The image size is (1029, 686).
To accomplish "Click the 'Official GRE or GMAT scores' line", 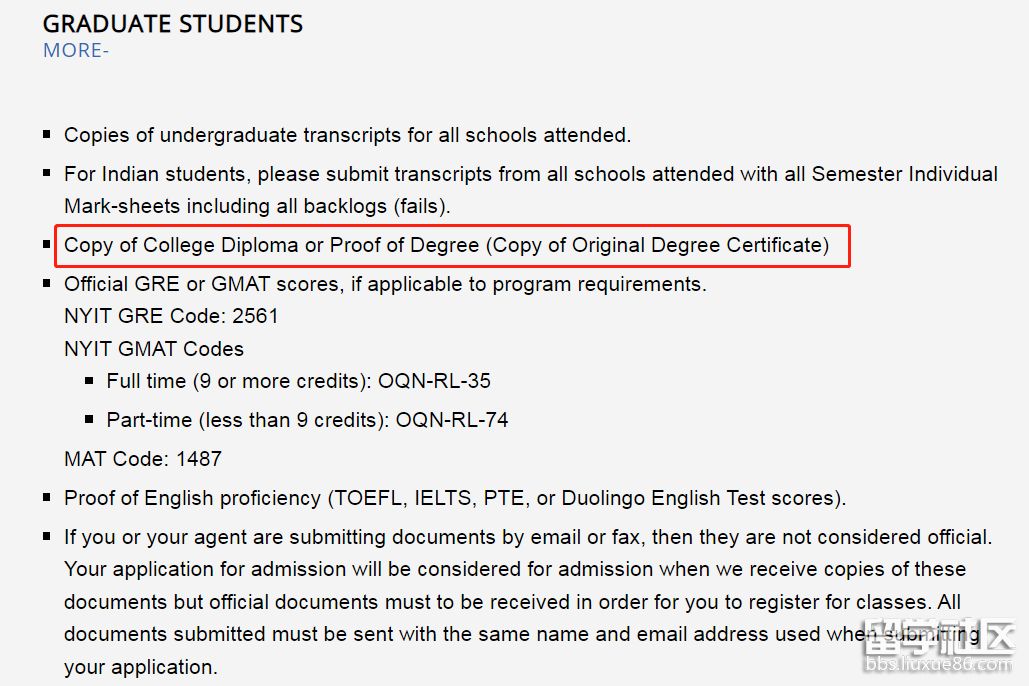I will click(385, 284).
